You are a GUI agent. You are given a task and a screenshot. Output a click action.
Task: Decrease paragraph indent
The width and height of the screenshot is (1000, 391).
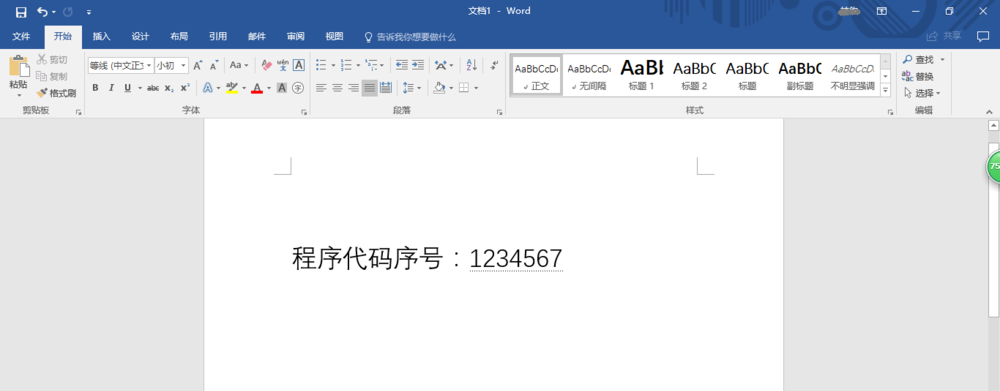402,65
